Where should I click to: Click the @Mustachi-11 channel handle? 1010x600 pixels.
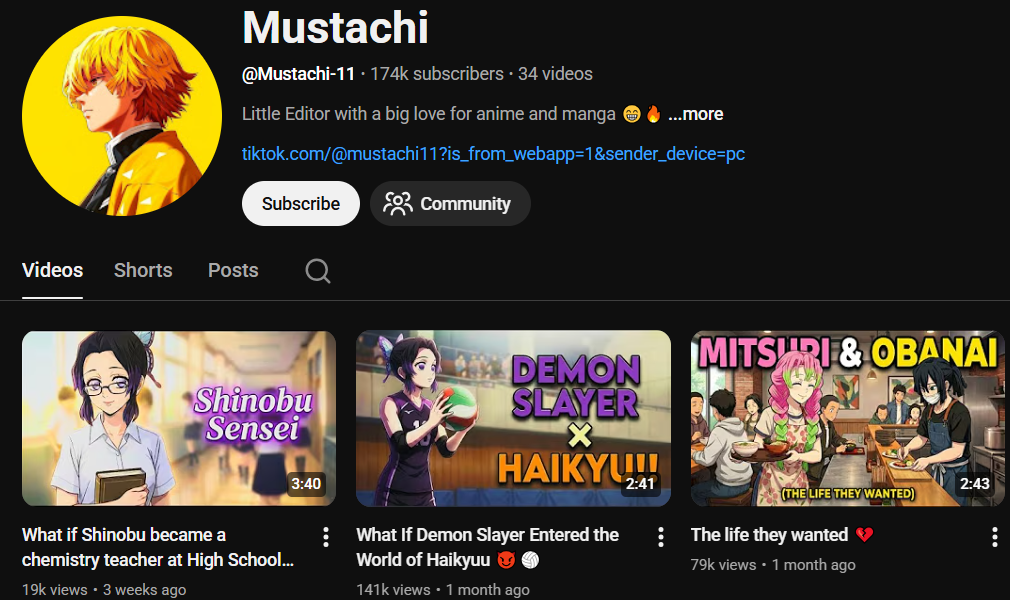(298, 74)
